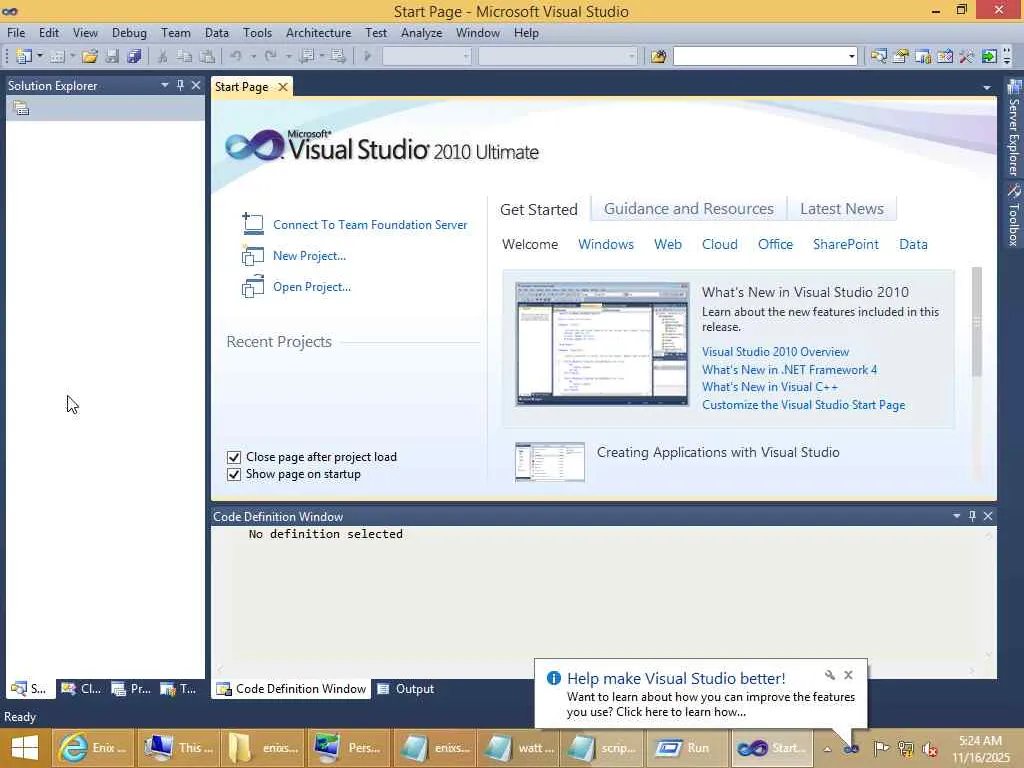1024x768 pixels.
Task: Open What's New in .NET Framework 4 link
Action: pyautogui.click(x=789, y=370)
